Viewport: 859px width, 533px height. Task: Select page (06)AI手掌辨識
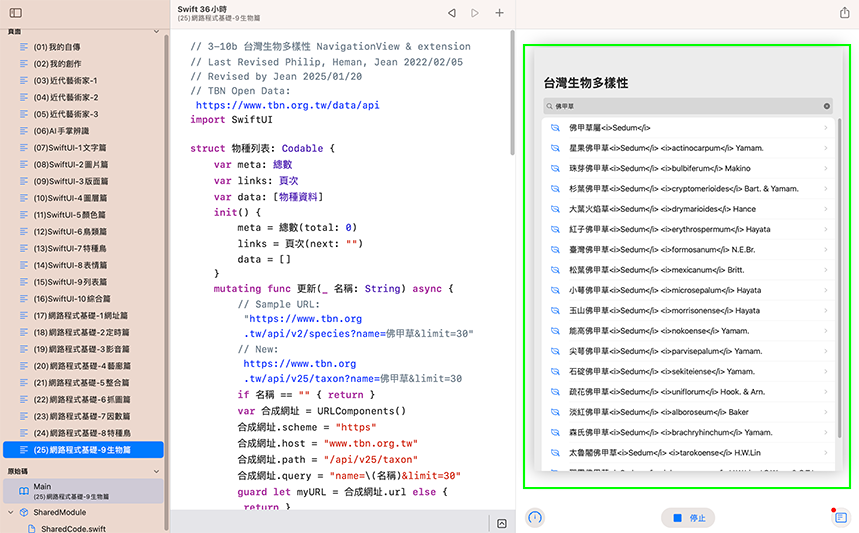point(61,131)
